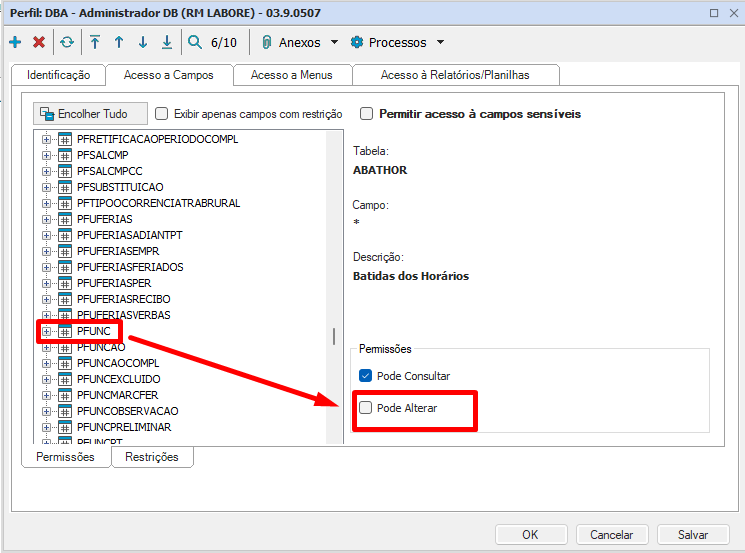The width and height of the screenshot is (745, 553).
Task: Go to next record down arrow
Action: [x=143, y=42]
